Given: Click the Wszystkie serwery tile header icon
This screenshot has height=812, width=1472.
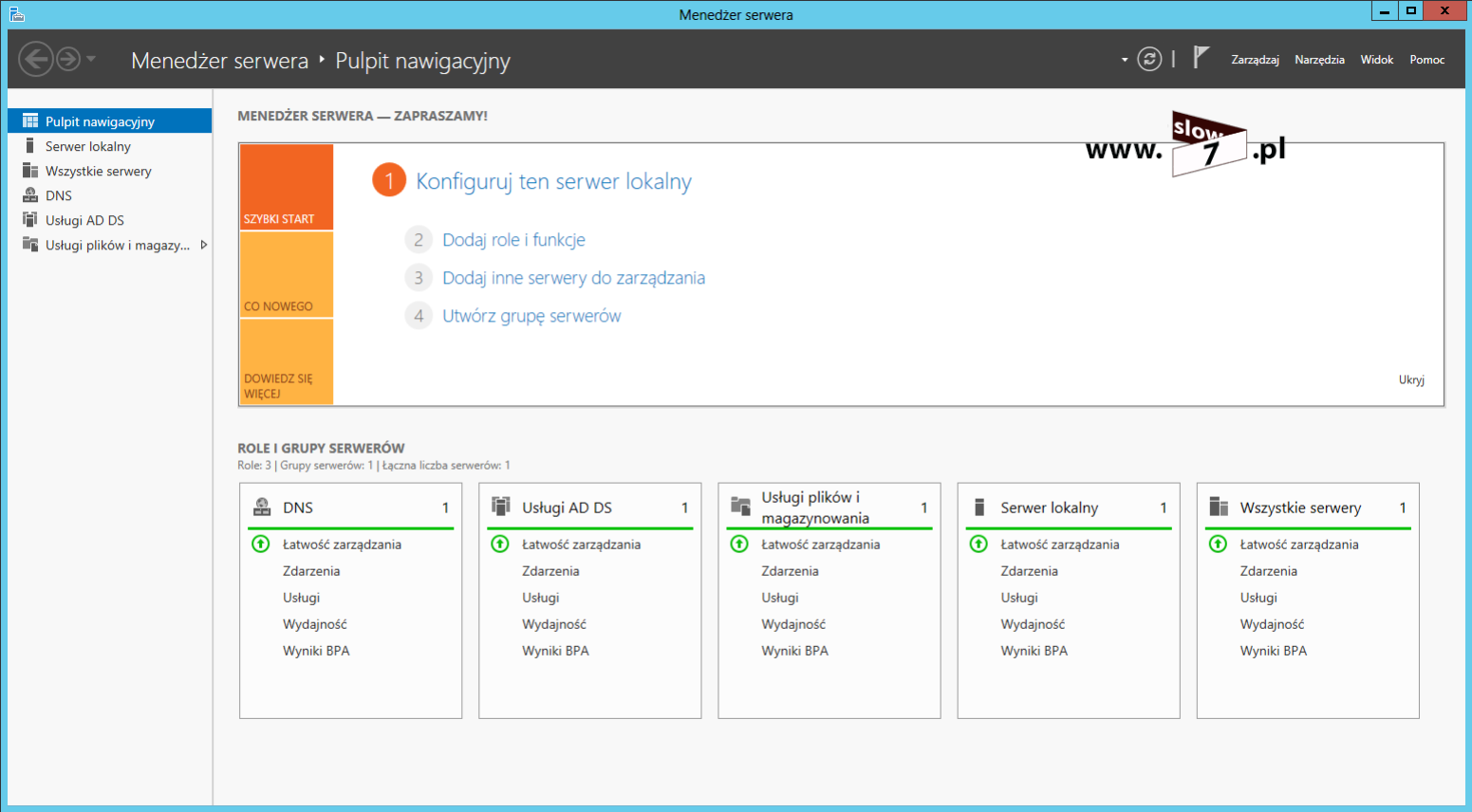Looking at the screenshot, I should (1219, 507).
